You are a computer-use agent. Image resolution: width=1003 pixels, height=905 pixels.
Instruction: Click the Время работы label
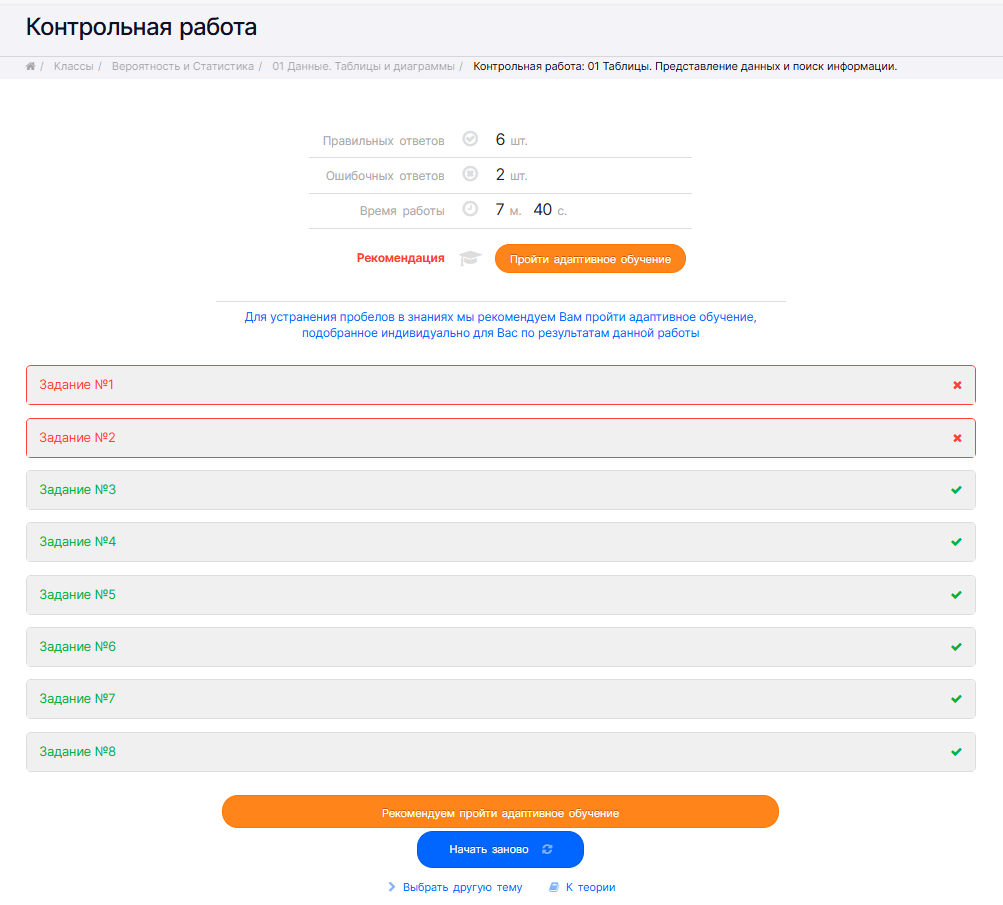[x=402, y=211]
